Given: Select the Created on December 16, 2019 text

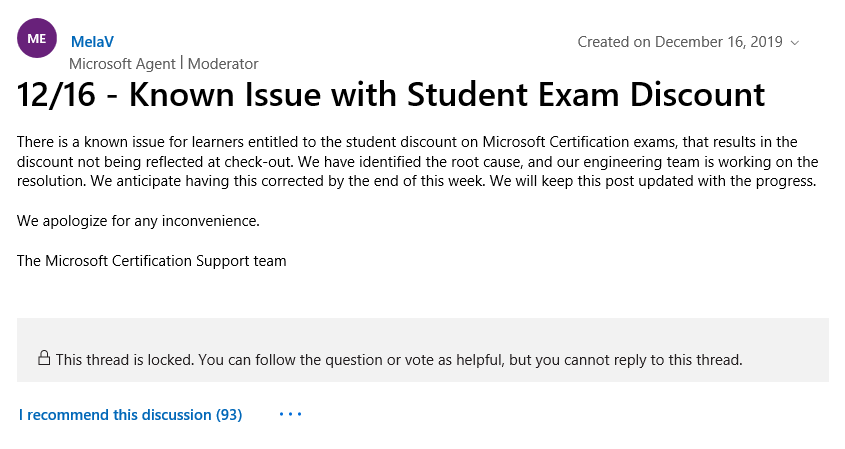Looking at the screenshot, I should click(x=680, y=42).
